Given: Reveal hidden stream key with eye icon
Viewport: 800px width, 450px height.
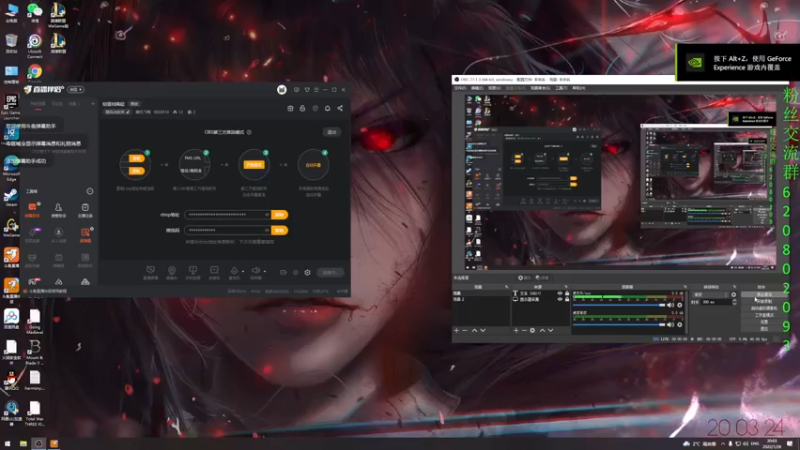Looking at the screenshot, I should pos(267,231).
